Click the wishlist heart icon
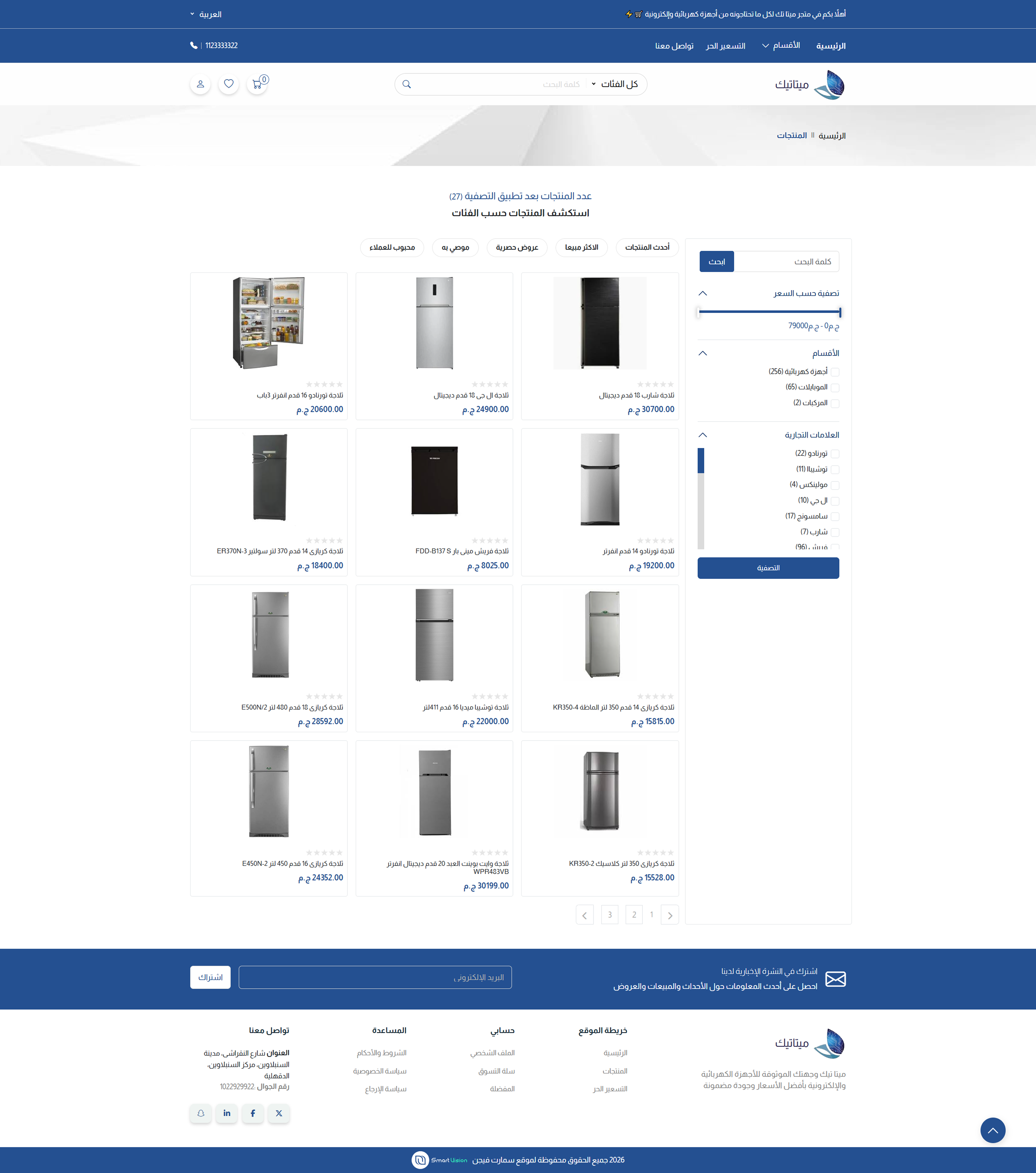 coord(228,84)
